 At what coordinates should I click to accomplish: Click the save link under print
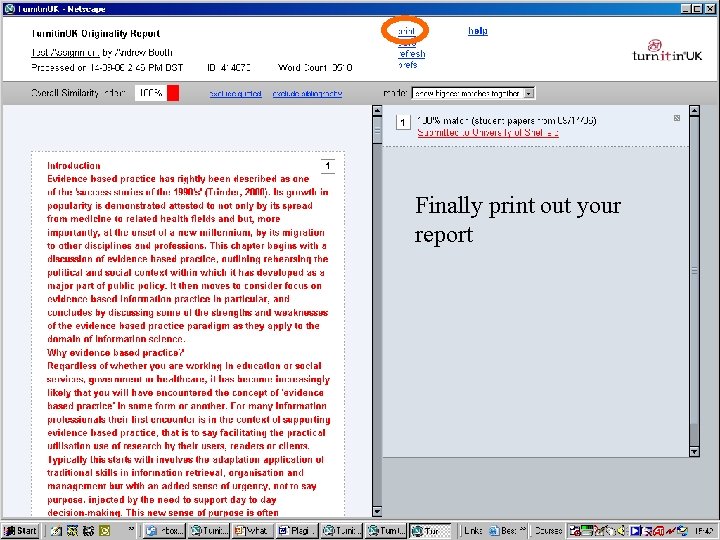(x=407, y=43)
